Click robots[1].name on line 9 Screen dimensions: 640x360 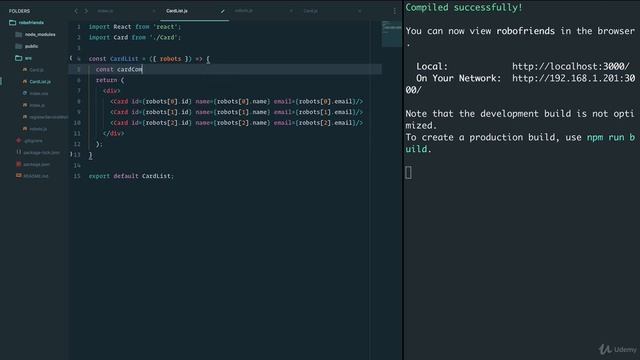242,112
